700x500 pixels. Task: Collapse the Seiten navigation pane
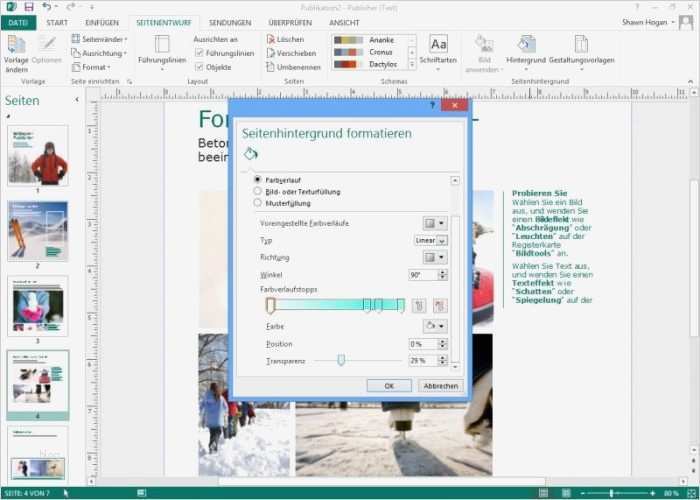coord(77,100)
